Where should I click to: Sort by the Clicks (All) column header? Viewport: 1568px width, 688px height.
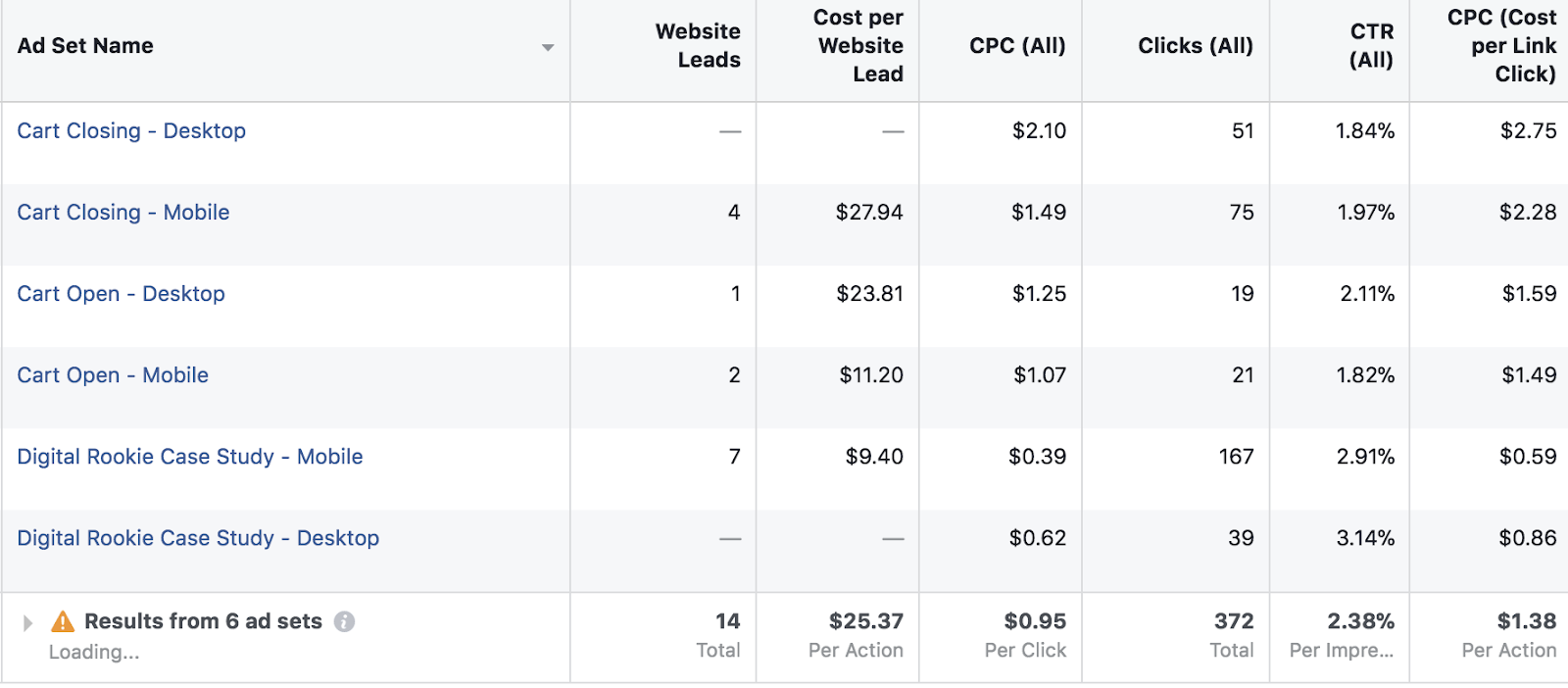tap(1195, 46)
